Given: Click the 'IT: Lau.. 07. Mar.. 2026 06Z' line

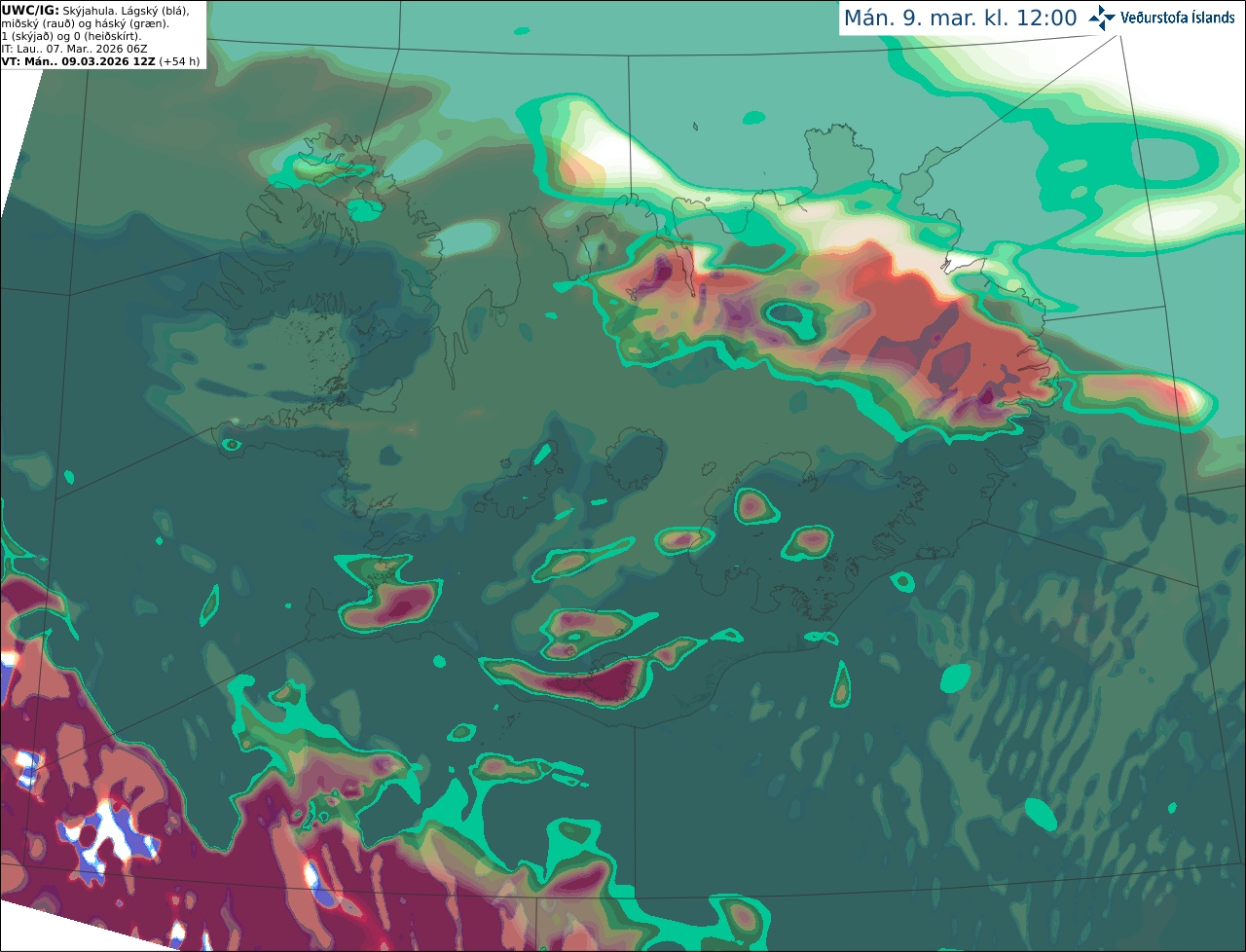Looking at the screenshot, I should [75, 49].
